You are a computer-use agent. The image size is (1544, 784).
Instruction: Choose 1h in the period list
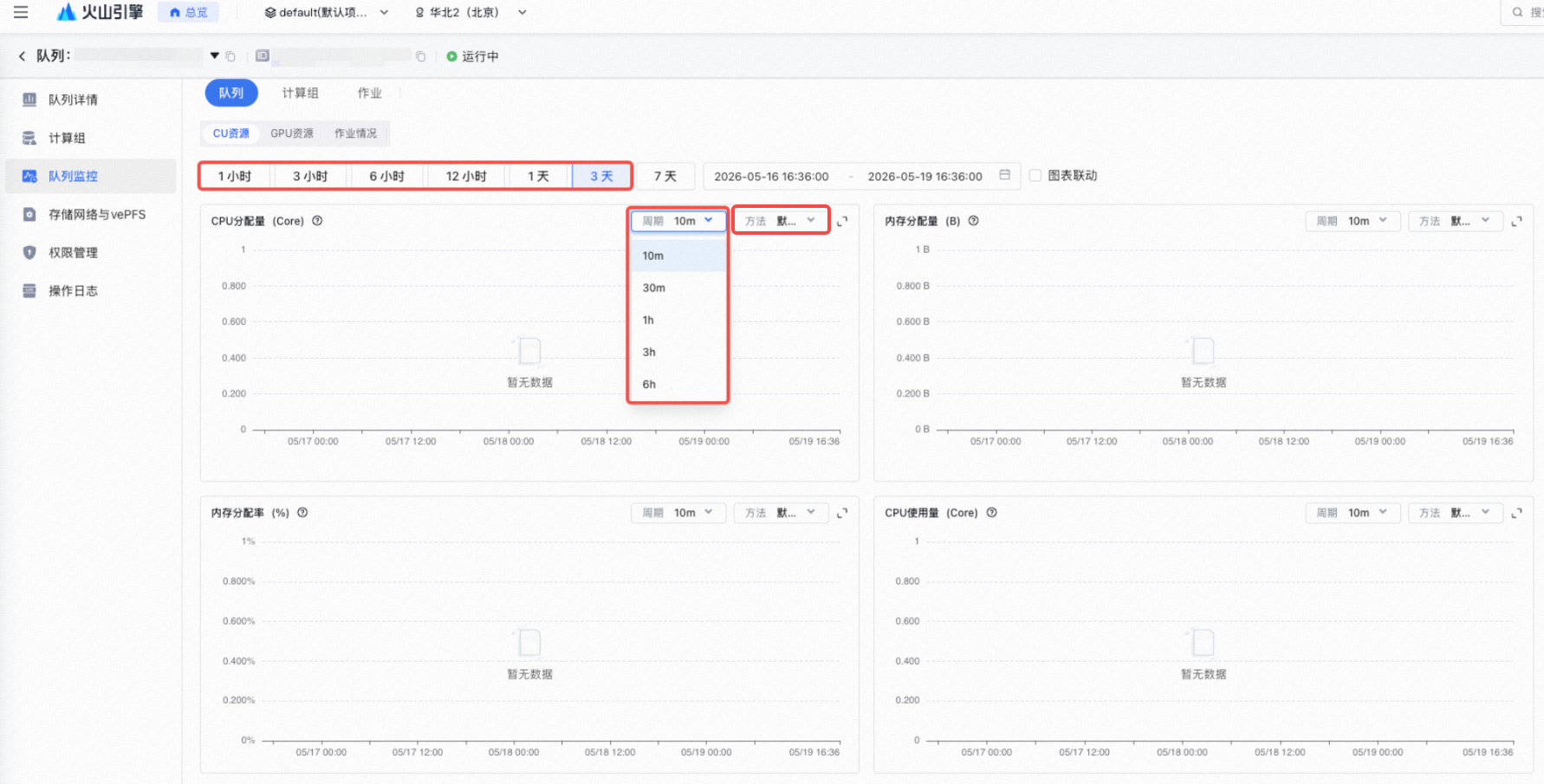(x=678, y=320)
